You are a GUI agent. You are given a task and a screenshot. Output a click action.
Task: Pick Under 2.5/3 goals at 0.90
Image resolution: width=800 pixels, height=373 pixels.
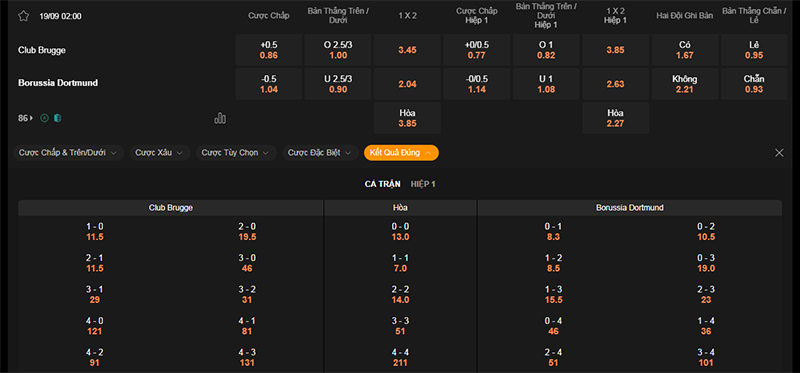[338, 84]
